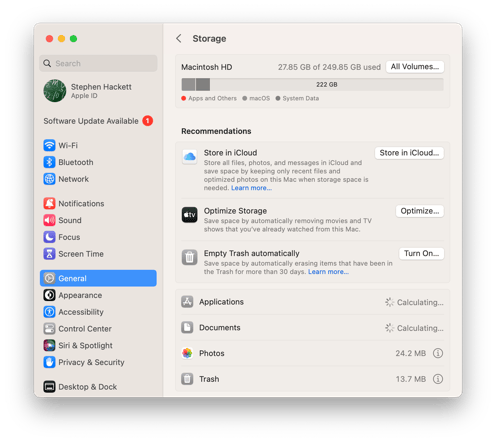Open the All Volumes list

point(415,67)
